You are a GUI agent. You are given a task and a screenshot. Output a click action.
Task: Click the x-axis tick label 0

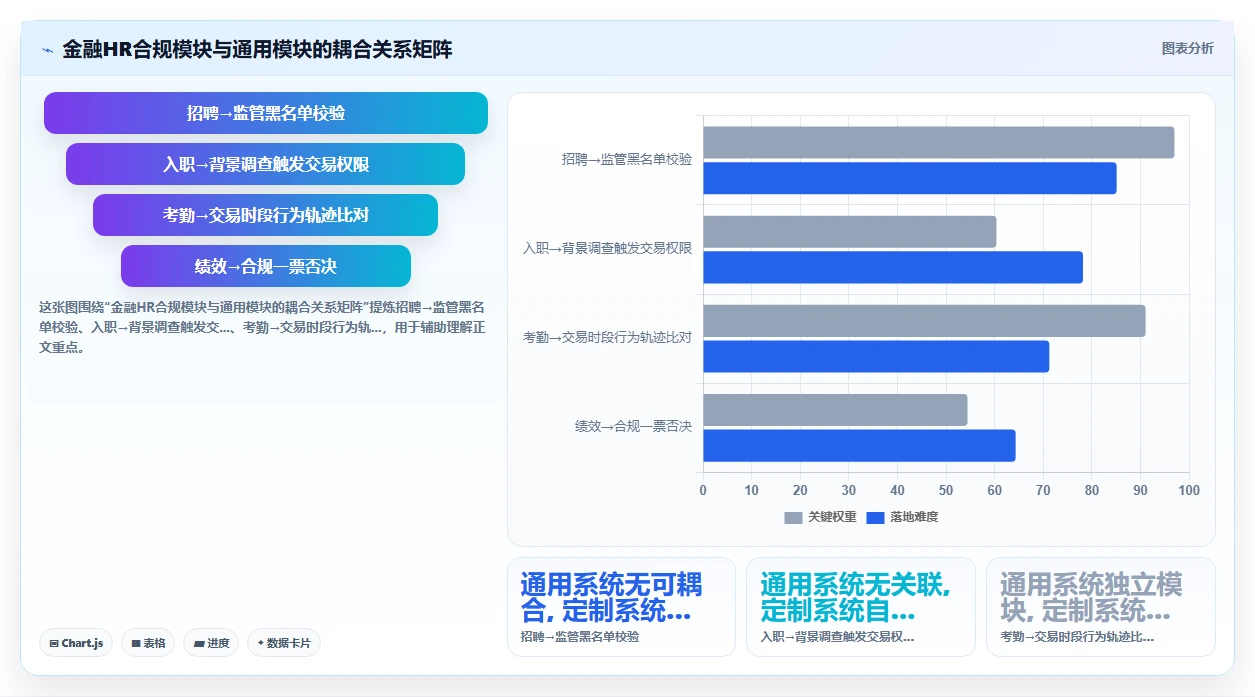point(703,490)
